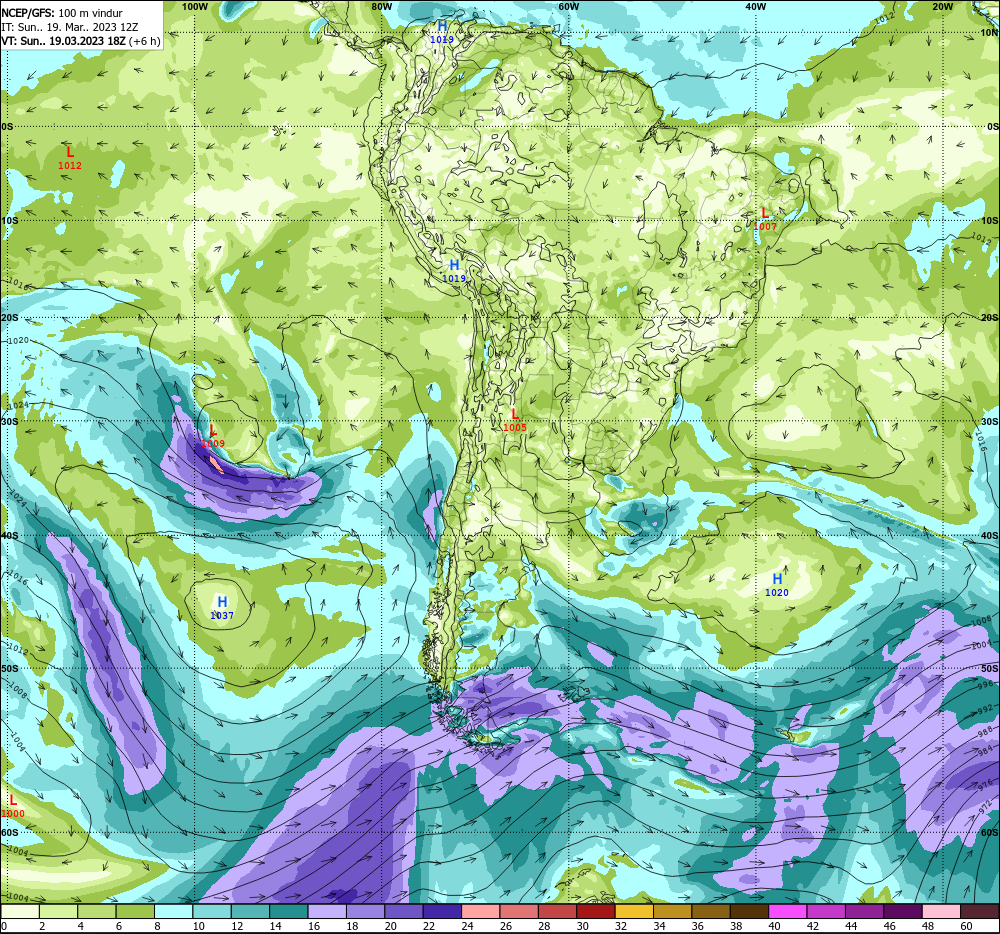Click the 10N latitude label
Screen dimensions: 1000x934
pos(989,32)
